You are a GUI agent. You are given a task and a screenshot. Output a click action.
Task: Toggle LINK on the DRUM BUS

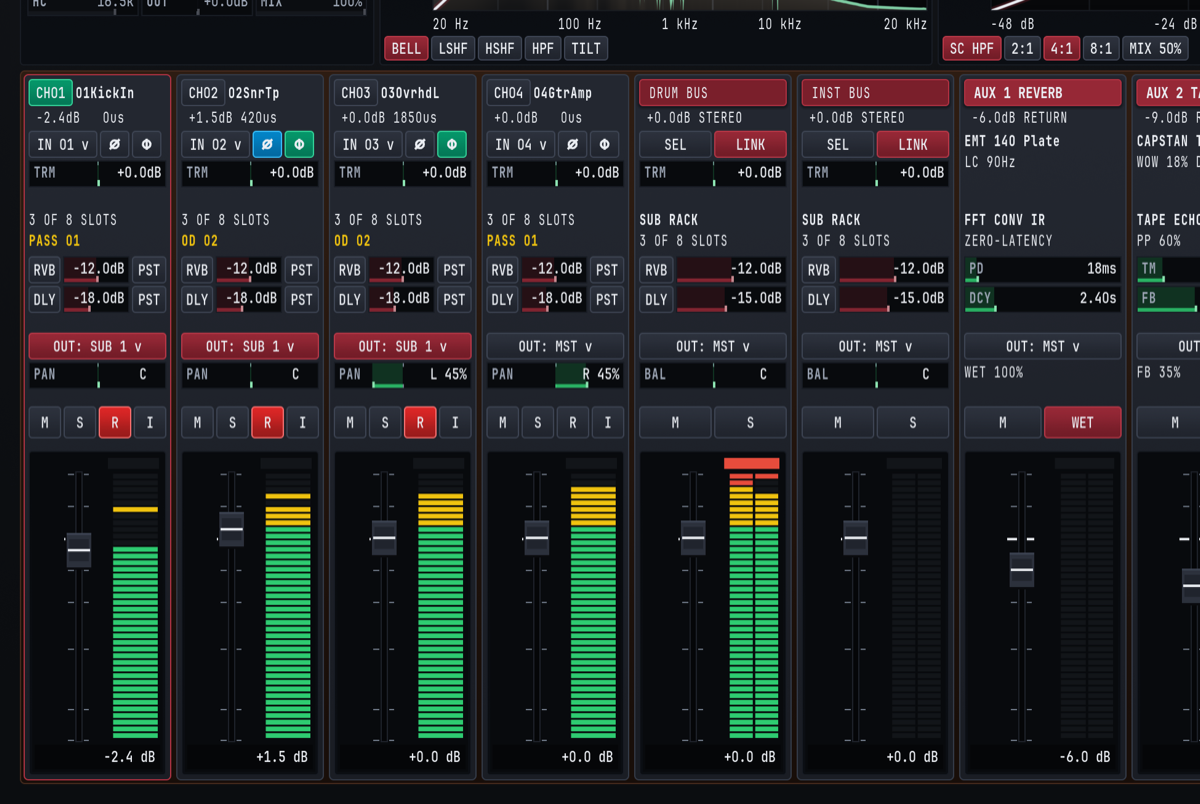[750, 144]
